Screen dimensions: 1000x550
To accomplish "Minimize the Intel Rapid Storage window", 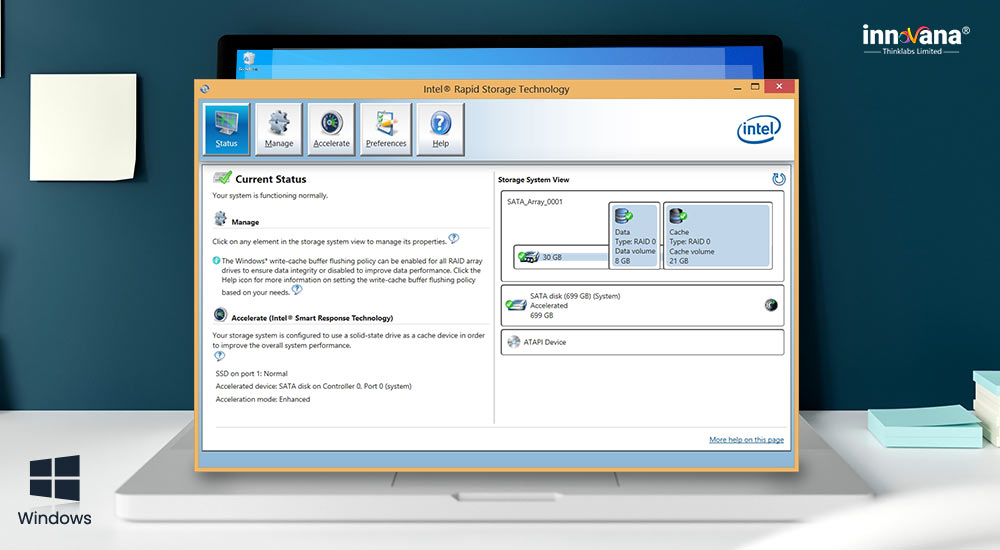I will point(737,88).
